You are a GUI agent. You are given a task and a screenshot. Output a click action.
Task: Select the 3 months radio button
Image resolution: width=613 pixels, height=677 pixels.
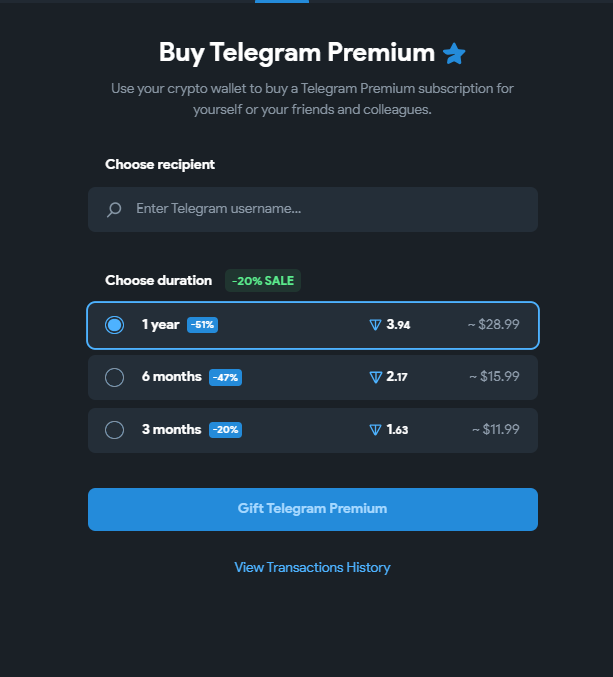tap(114, 430)
